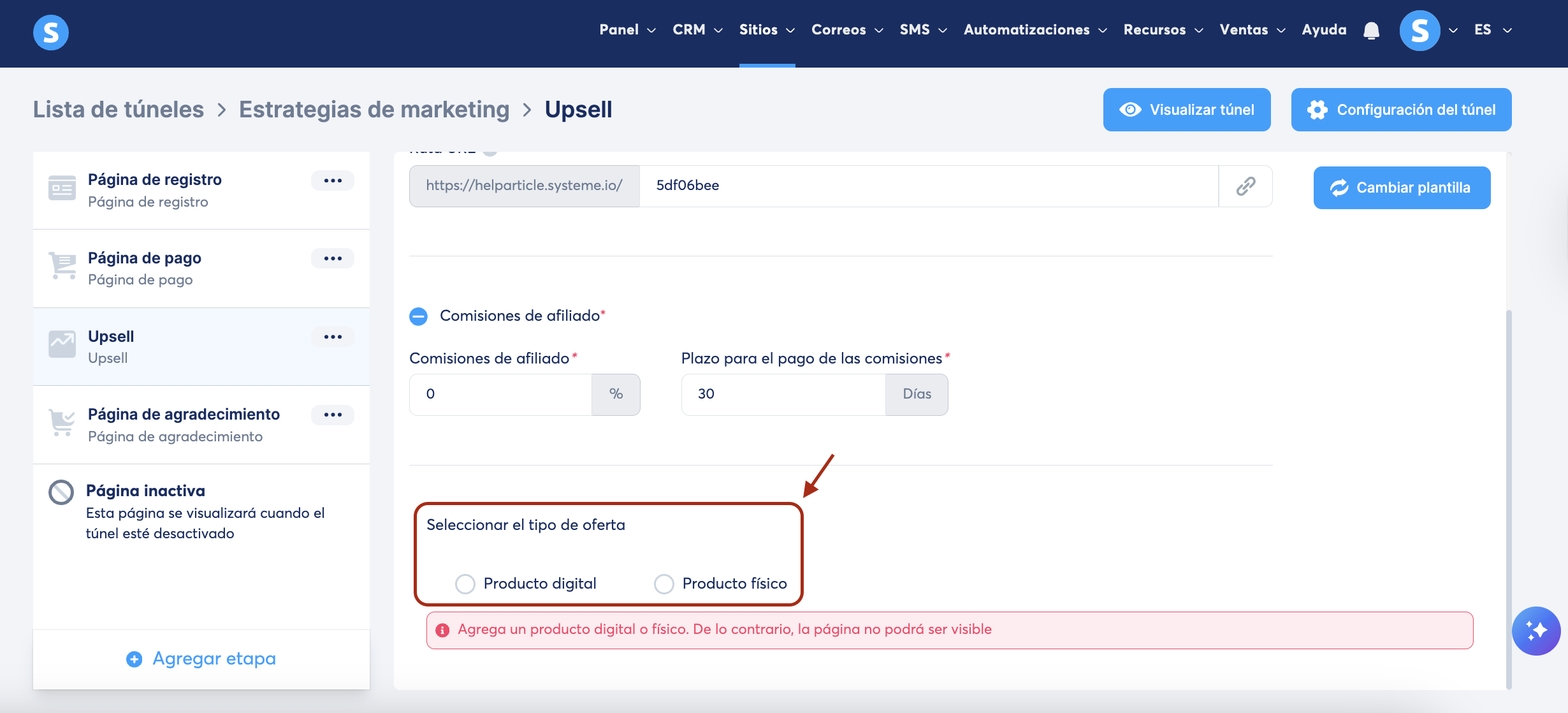Select the Producto digital radio button

coord(465,584)
